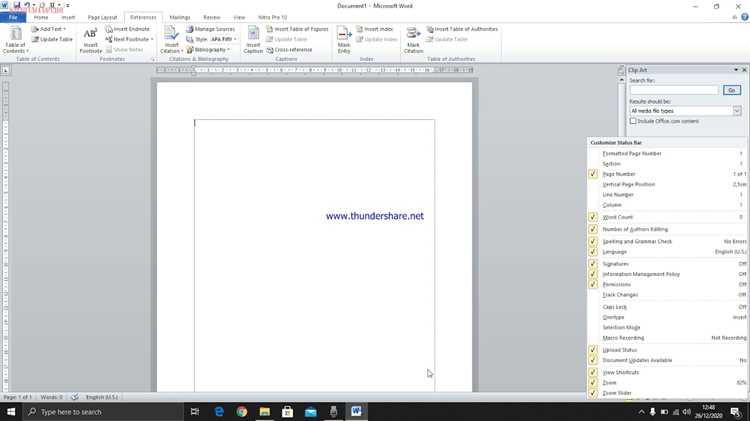Click Insert Endnote

pos(127,29)
